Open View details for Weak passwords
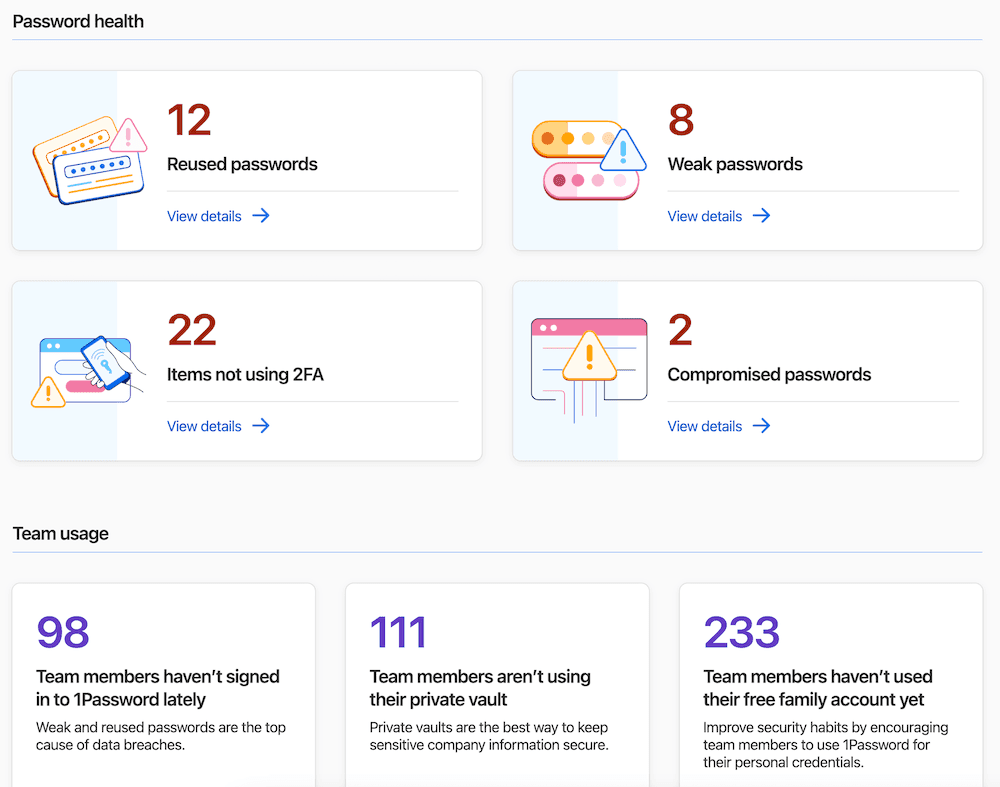The width and height of the screenshot is (1000, 787). point(705,216)
